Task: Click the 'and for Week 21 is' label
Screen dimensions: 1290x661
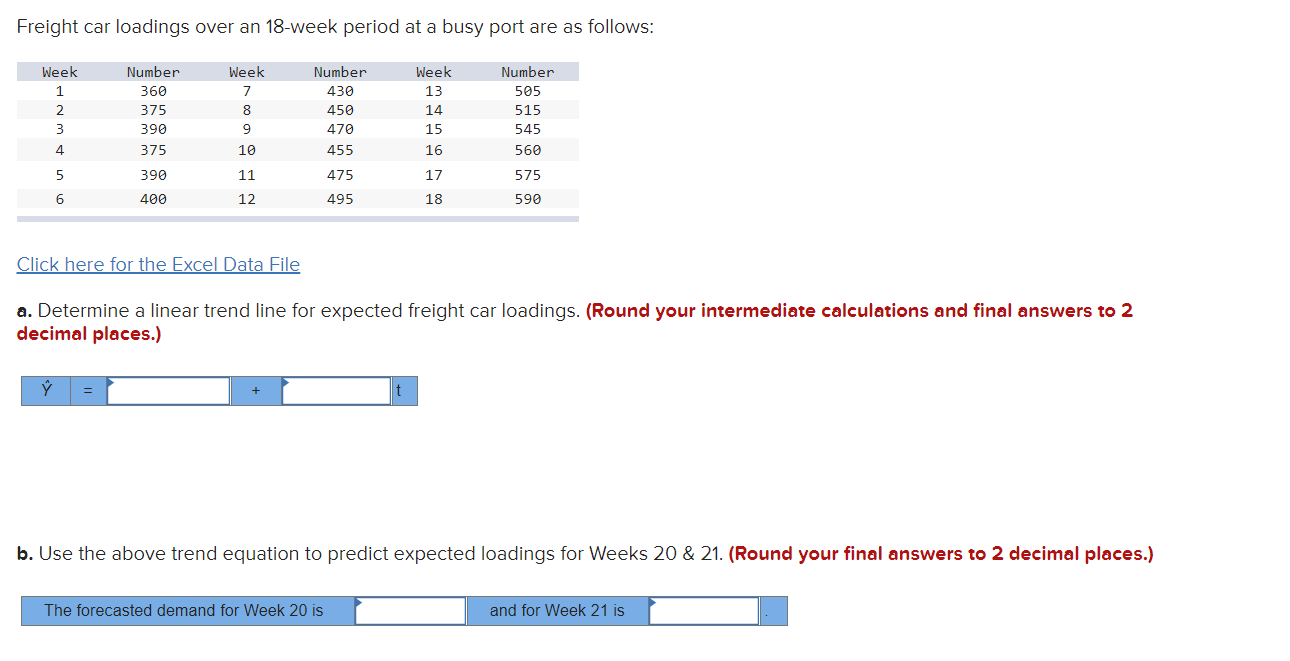Action: point(557,610)
